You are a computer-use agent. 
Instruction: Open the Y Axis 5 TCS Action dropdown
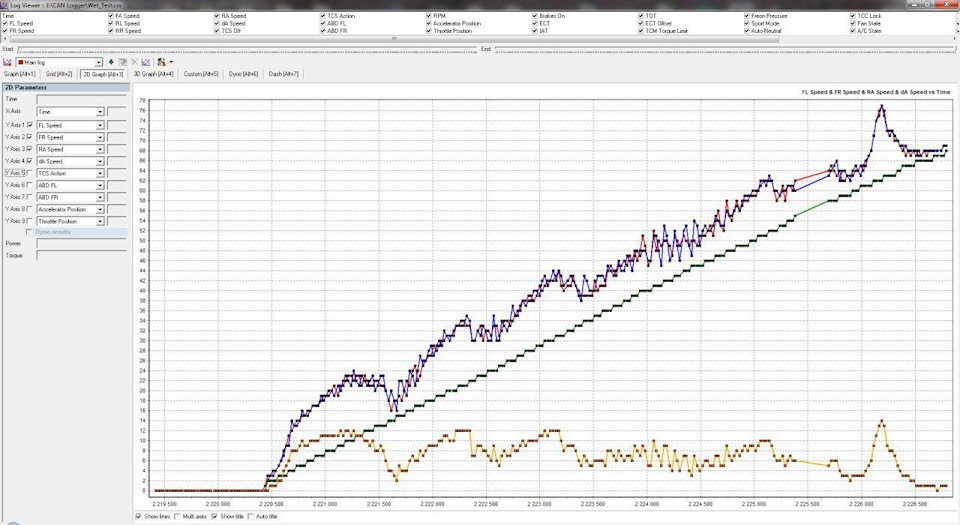coord(100,174)
